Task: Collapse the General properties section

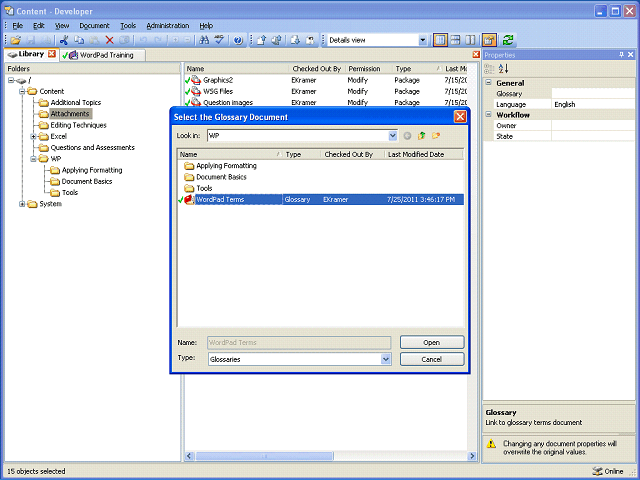Action: tap(488, 83)
